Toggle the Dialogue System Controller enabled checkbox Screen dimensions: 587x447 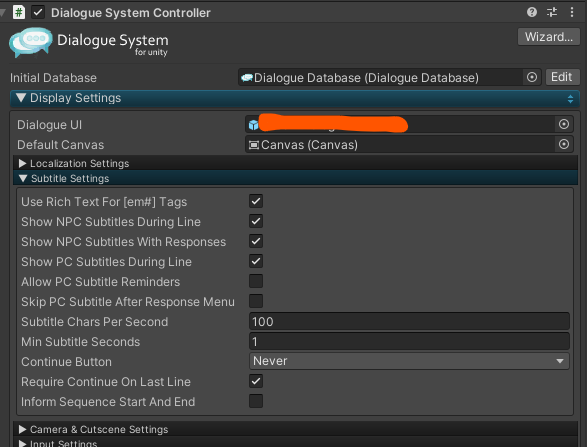click(x=38, y=12)
